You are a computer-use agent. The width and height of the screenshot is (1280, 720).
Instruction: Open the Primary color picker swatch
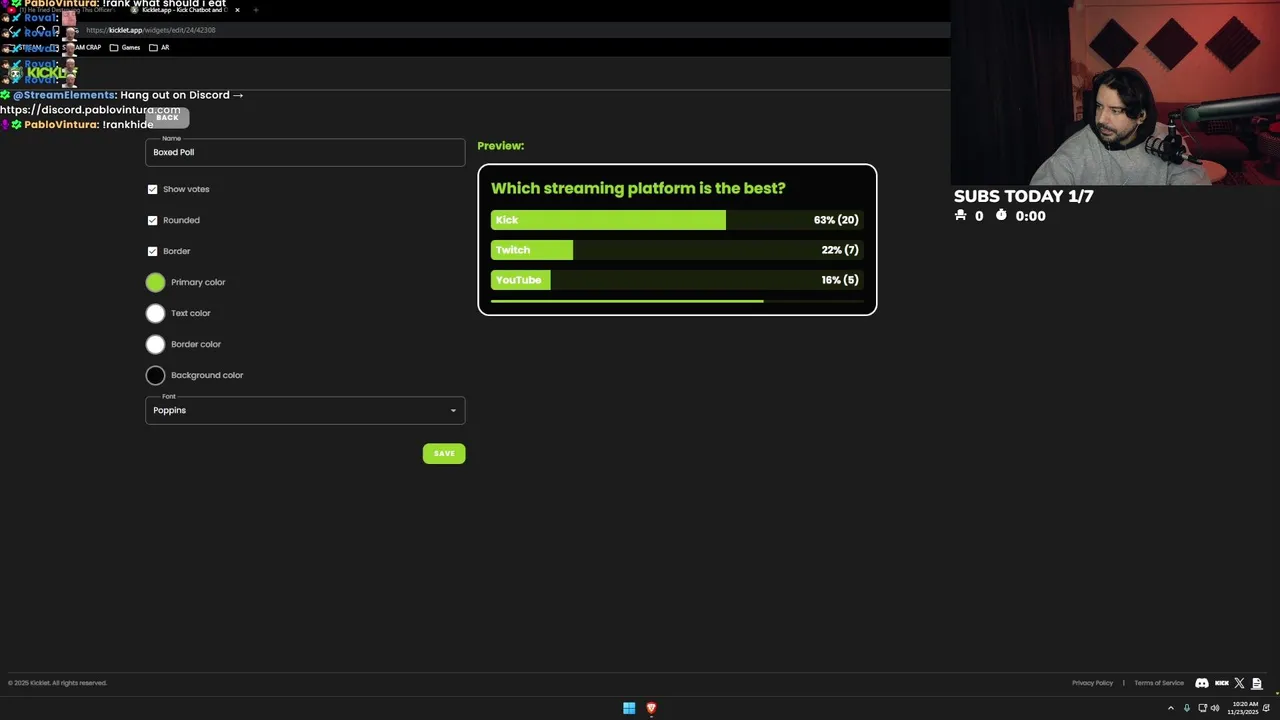tap(155, 282)
